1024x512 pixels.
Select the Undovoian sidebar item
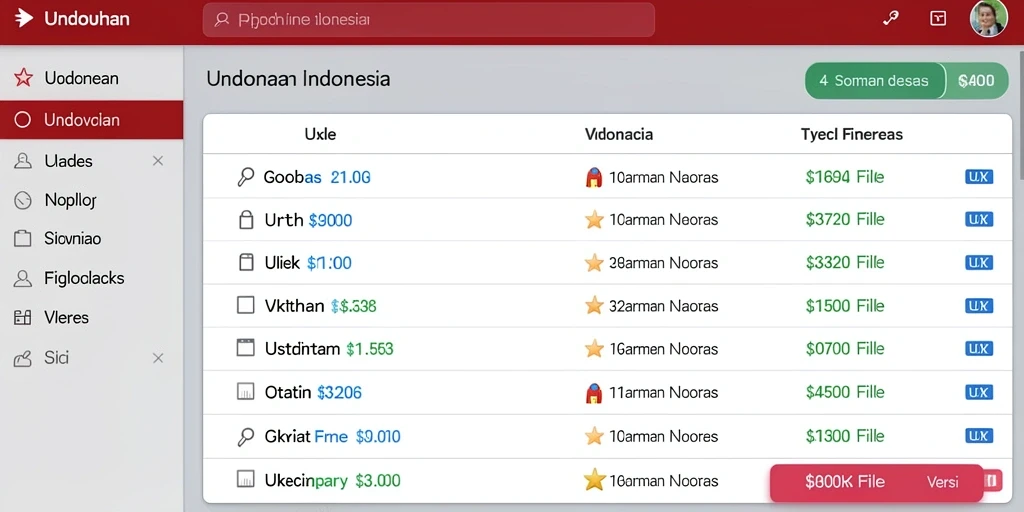(91, 120)
